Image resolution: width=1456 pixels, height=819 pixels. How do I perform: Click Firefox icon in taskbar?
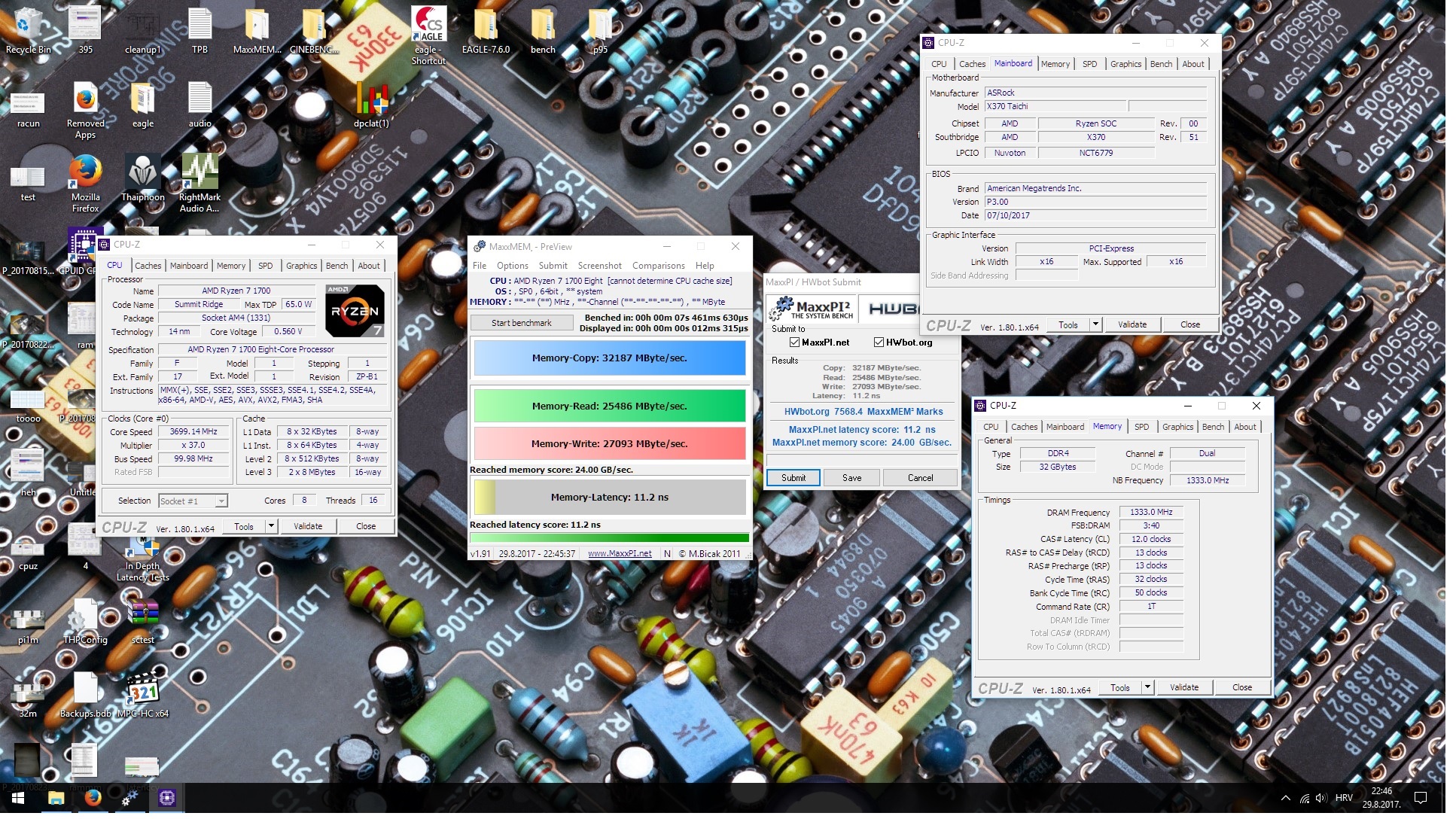click(93, 799)
